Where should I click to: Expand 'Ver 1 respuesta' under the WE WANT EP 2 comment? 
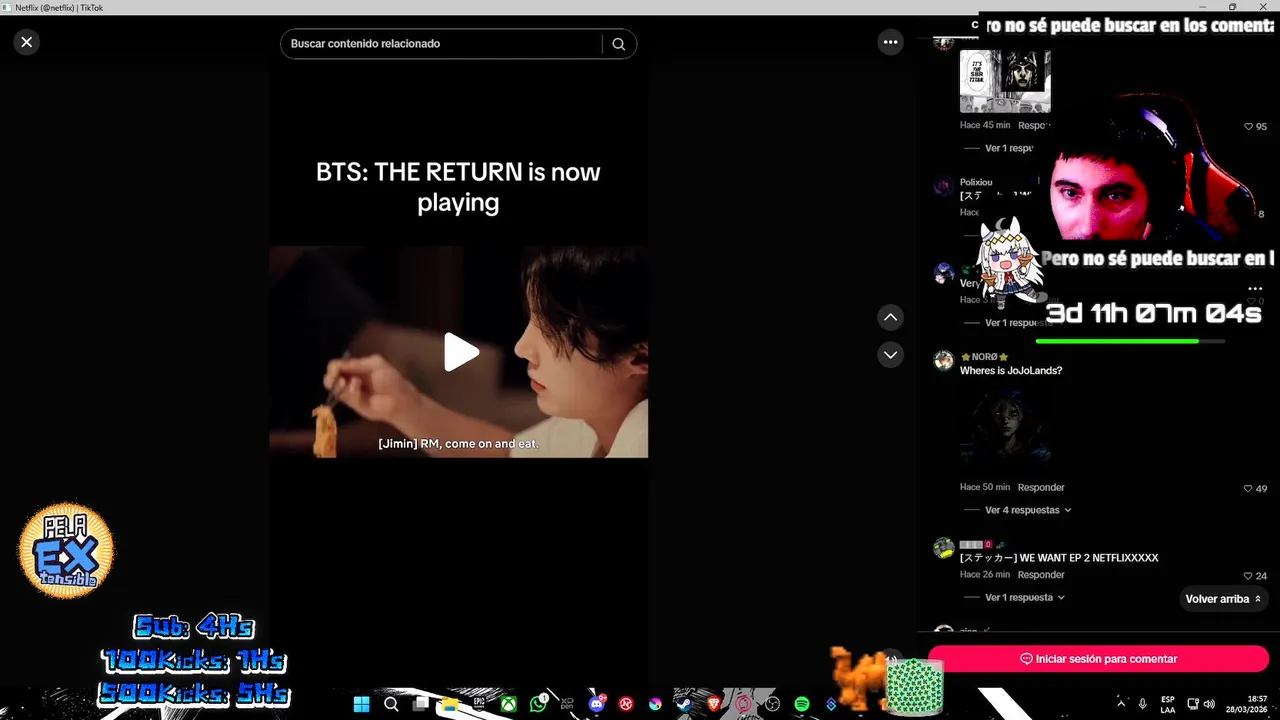[1025, 598]
